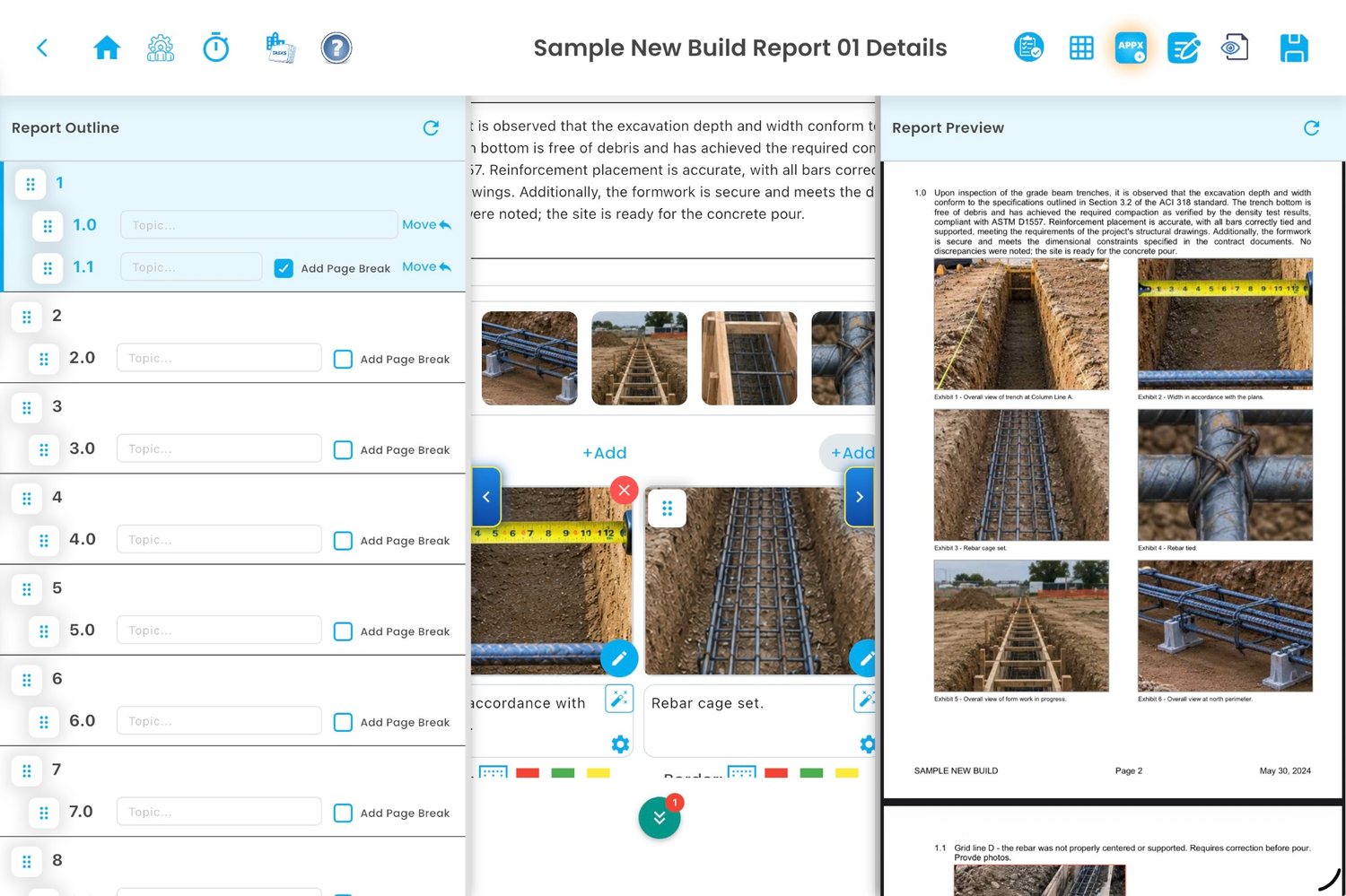Click Move link for item 1.0
This screenshot has width=1346, height=896.
coord(426,225)
